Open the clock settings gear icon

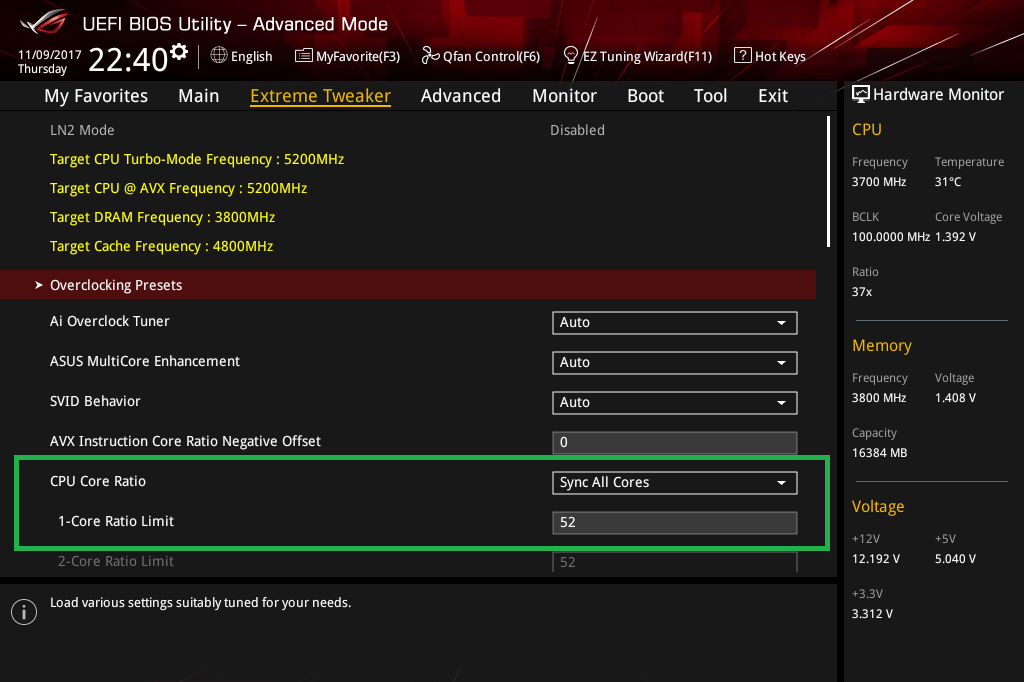(x=179, y=52)
